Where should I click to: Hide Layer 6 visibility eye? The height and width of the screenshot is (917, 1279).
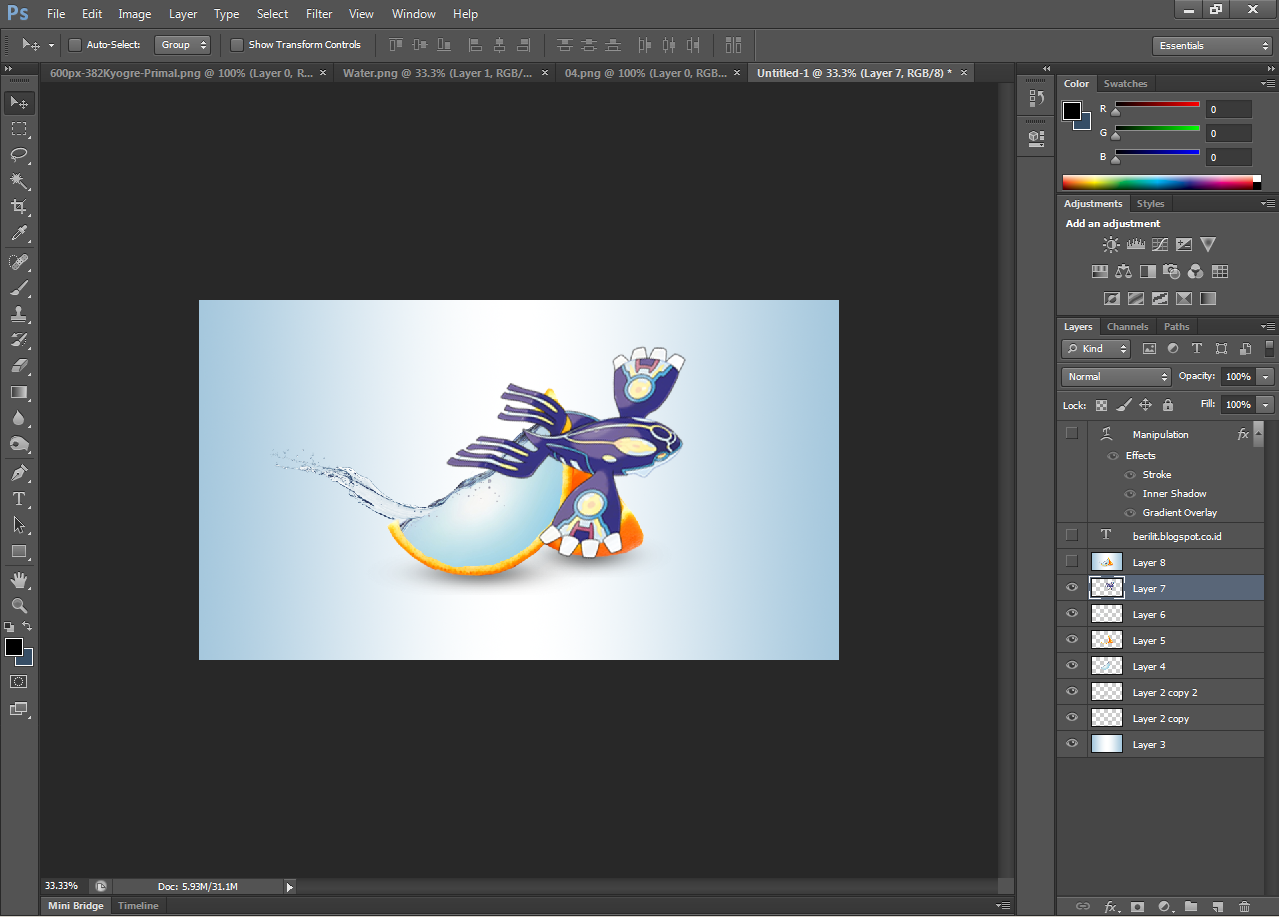[x=1072, y=614]
